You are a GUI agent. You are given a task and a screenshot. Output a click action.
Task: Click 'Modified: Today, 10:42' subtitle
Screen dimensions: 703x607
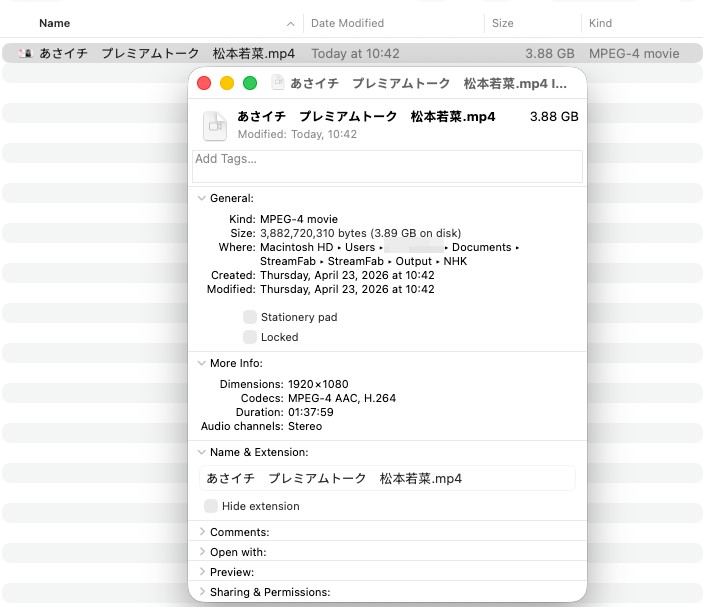click(x=297, y=134)
